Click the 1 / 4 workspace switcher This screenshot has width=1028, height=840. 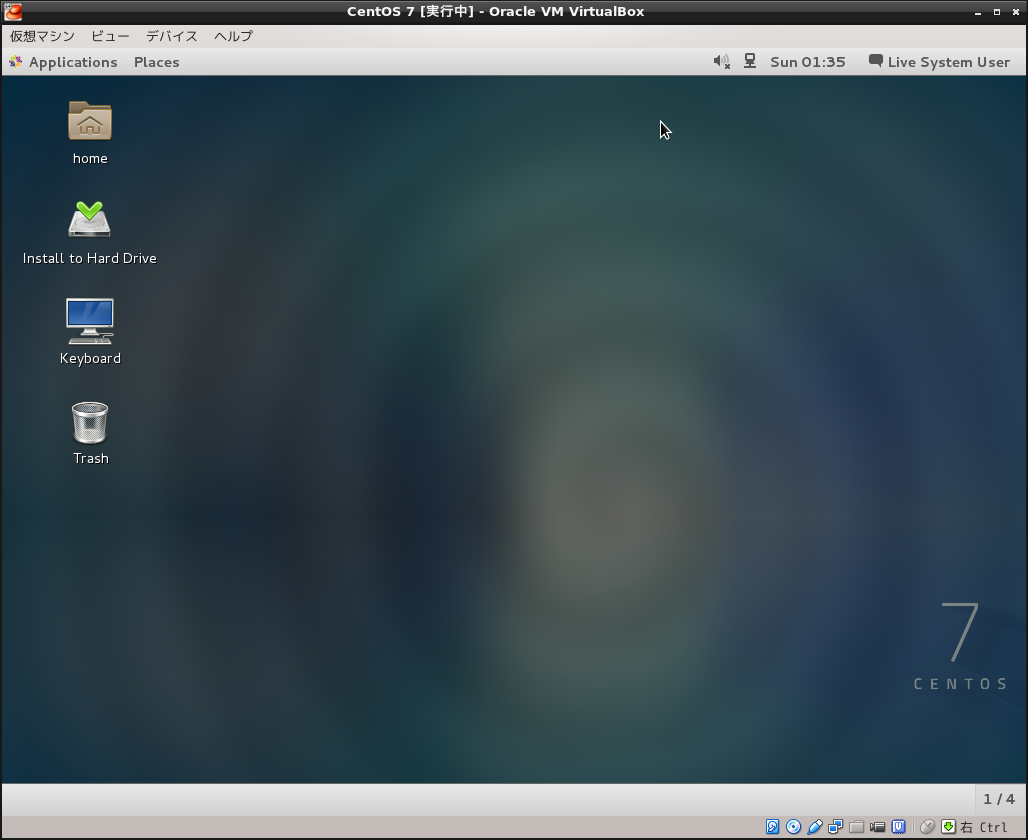999,799
